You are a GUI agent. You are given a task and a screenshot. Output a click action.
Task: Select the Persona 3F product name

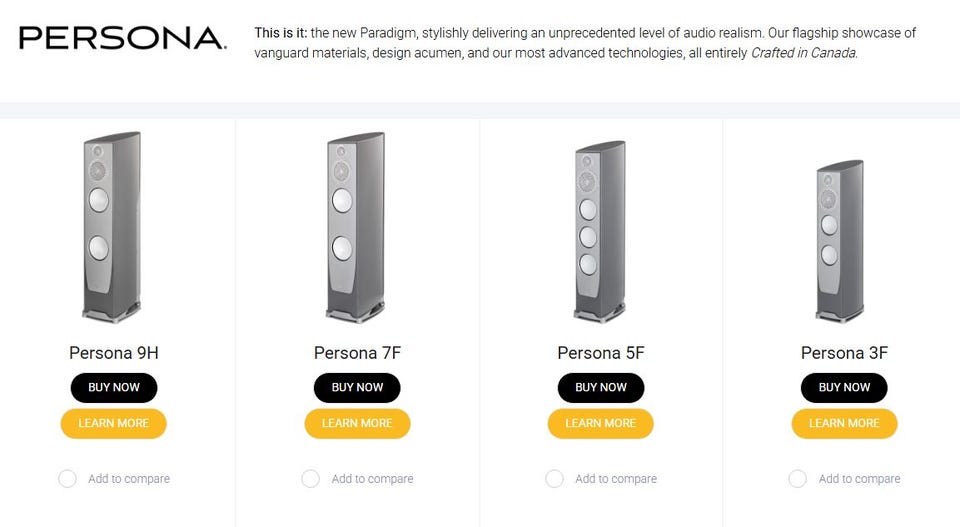click(x=844, y=353)
